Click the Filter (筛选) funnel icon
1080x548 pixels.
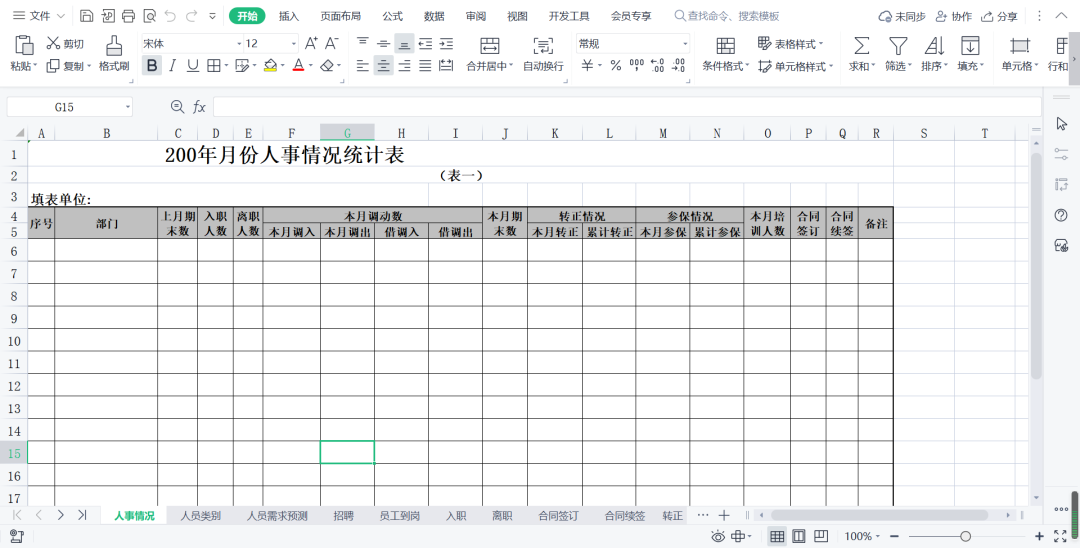897,45
